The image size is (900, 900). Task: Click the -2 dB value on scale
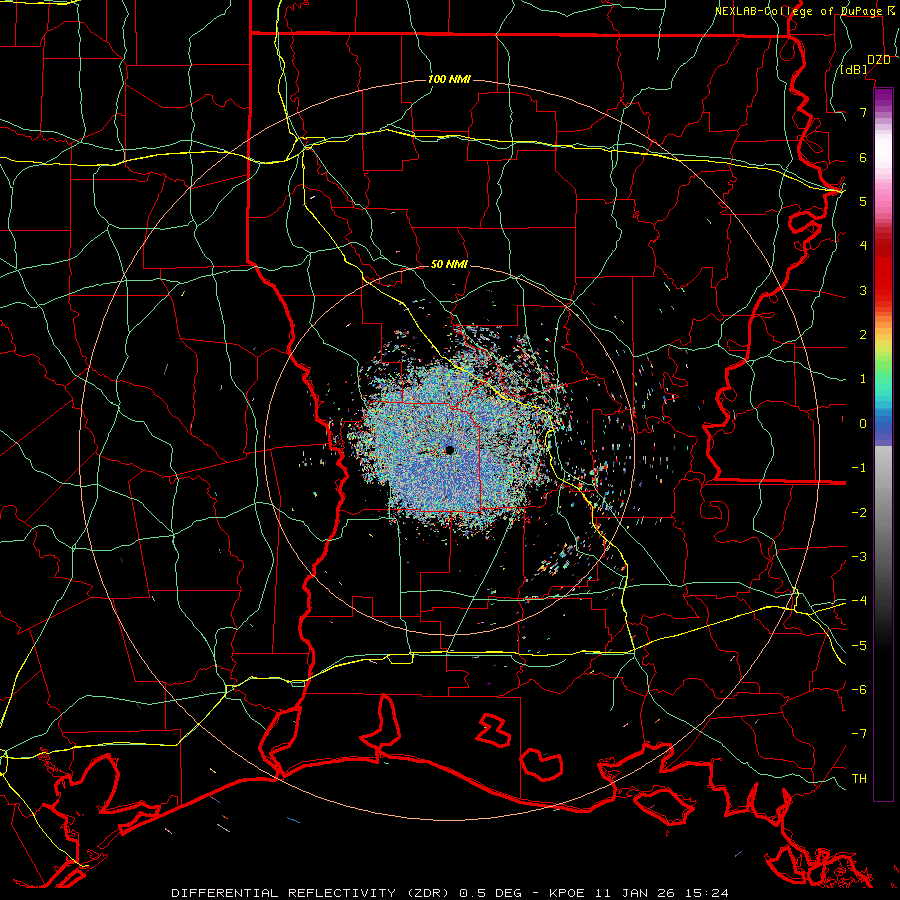[859, 513]
